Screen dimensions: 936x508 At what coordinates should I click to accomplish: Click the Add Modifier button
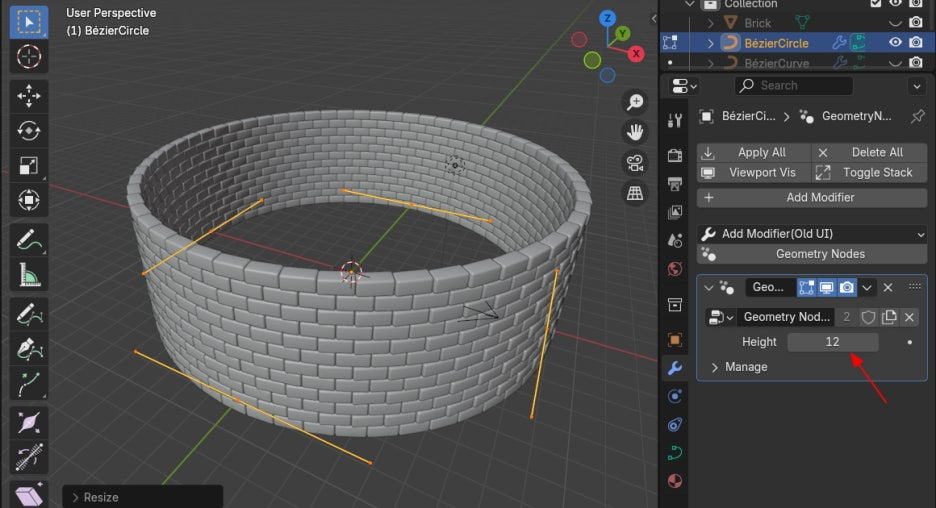click(x=812, y=198)
